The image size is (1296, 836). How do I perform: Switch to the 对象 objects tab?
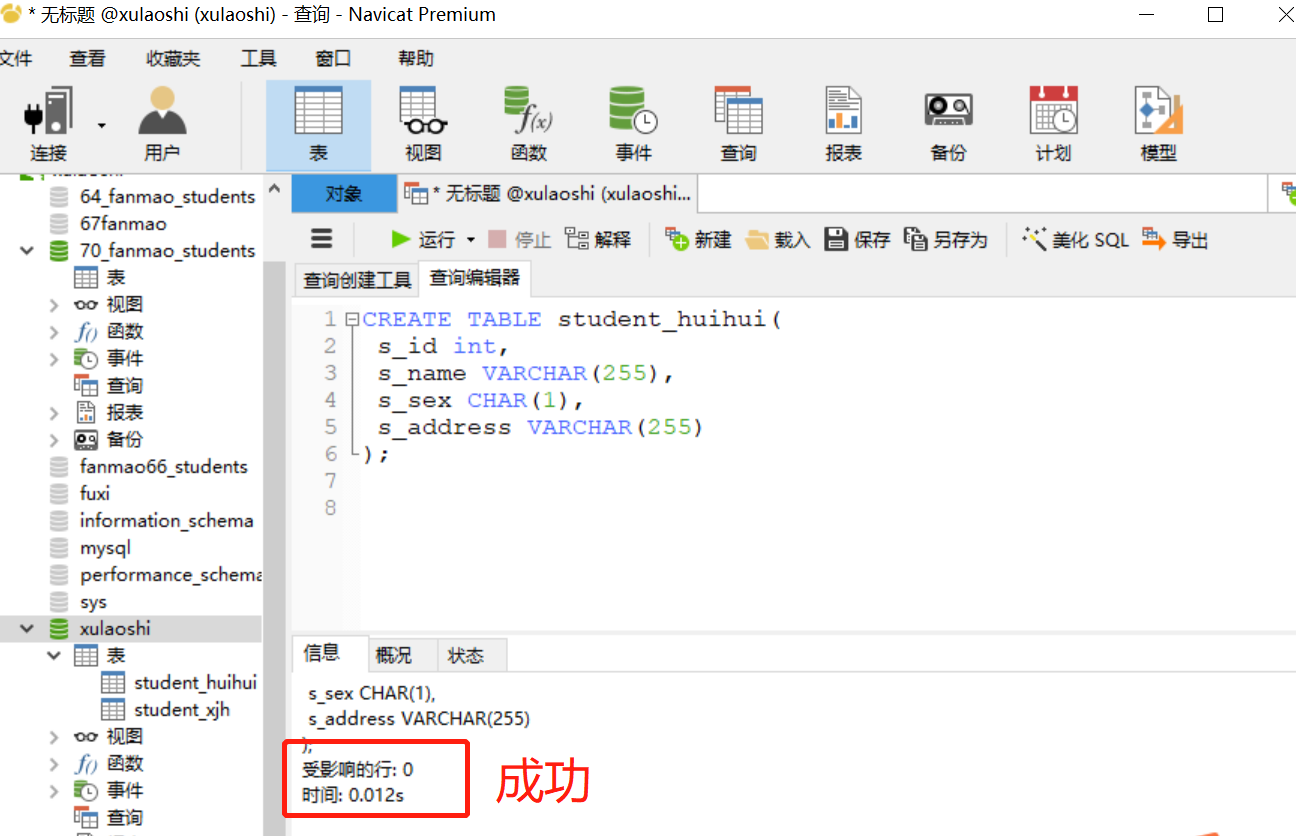click(x=344, y=194)
